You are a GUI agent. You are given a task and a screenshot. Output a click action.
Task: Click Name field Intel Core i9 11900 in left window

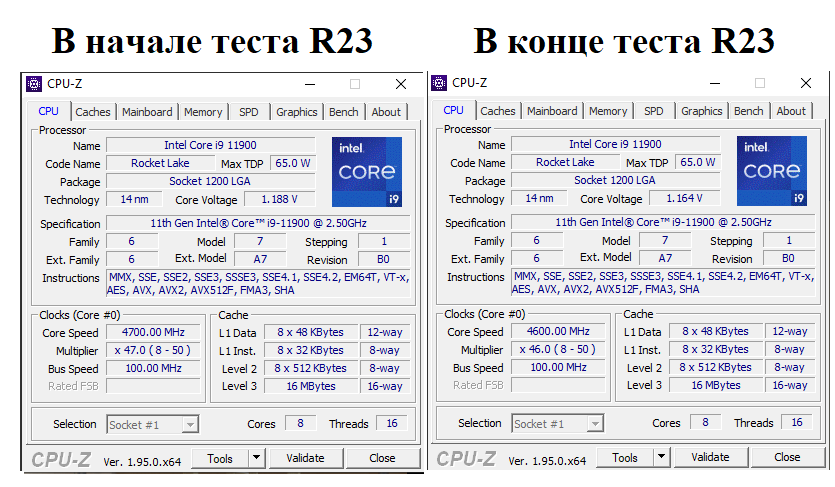click(210, 145)
